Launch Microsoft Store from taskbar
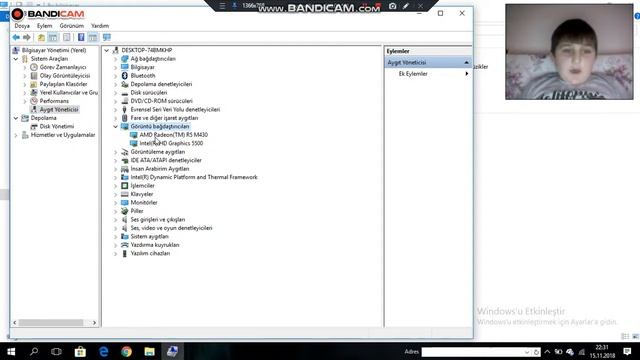Screen dimensions: 640x360 [80, 351]
